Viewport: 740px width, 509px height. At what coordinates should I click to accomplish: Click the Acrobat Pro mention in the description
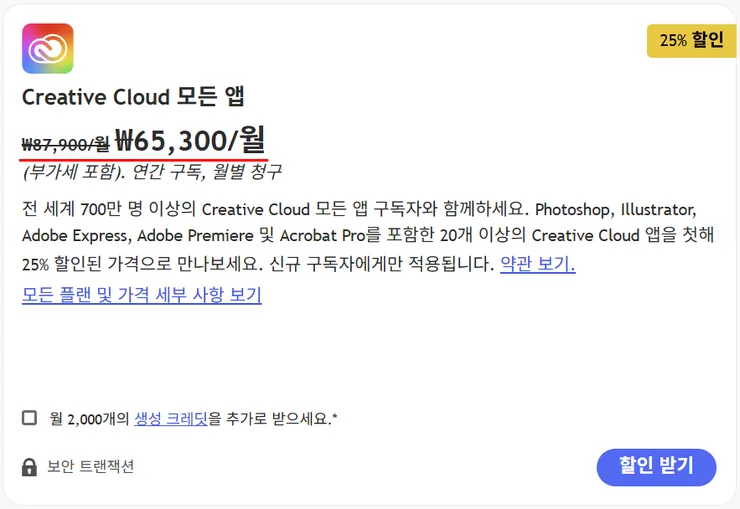coord(322,235)
